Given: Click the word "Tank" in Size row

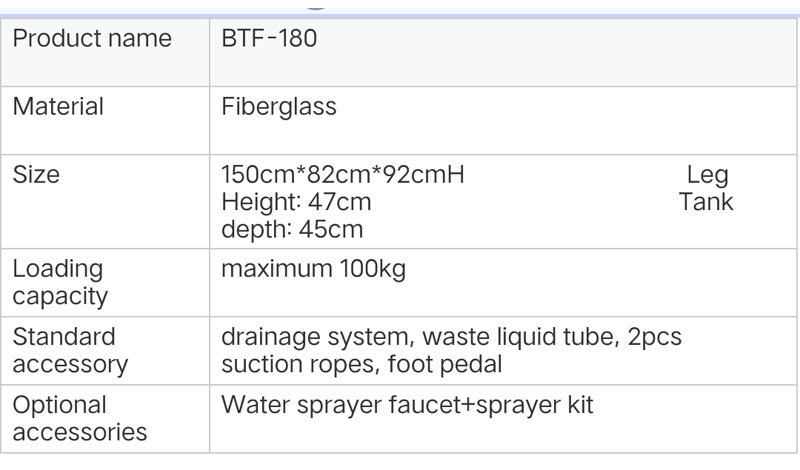Looking at the screenshot, I should (x=706, y=202).
